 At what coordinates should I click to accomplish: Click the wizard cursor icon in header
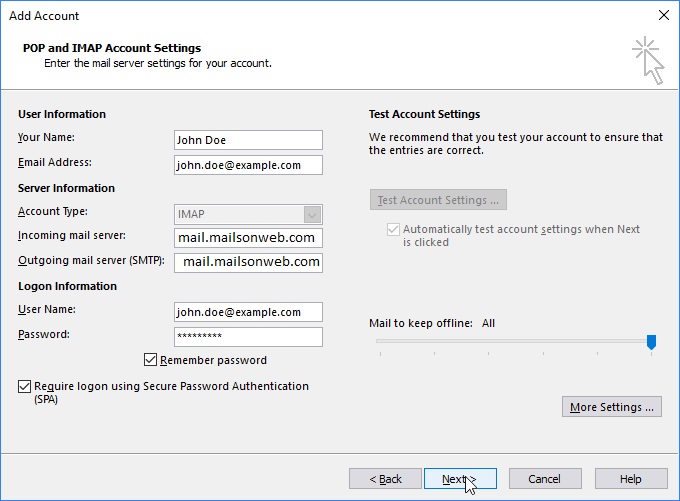point(647,59)
